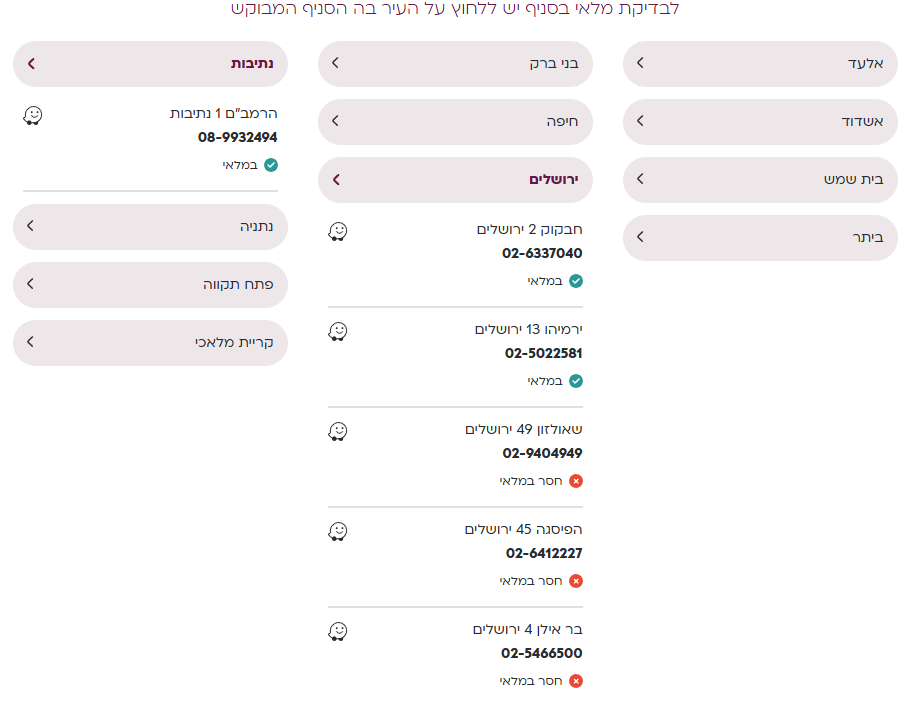Open Waze navigation for בר אילן 4 ירושלים
919x703 pixels.
click(x=338, y=631)
